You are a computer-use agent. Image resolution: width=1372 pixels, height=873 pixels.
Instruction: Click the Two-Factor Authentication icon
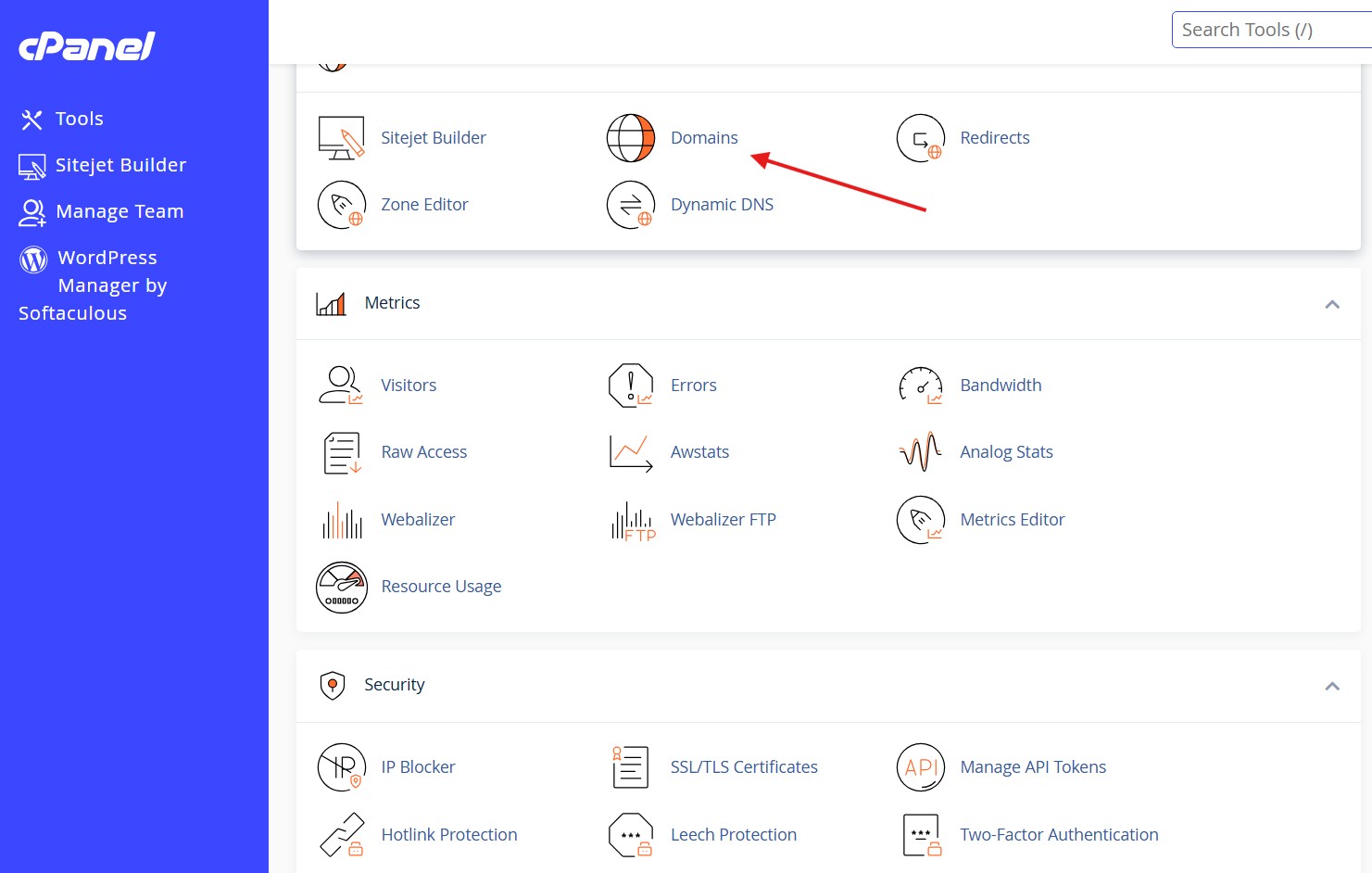click(921, 835)
